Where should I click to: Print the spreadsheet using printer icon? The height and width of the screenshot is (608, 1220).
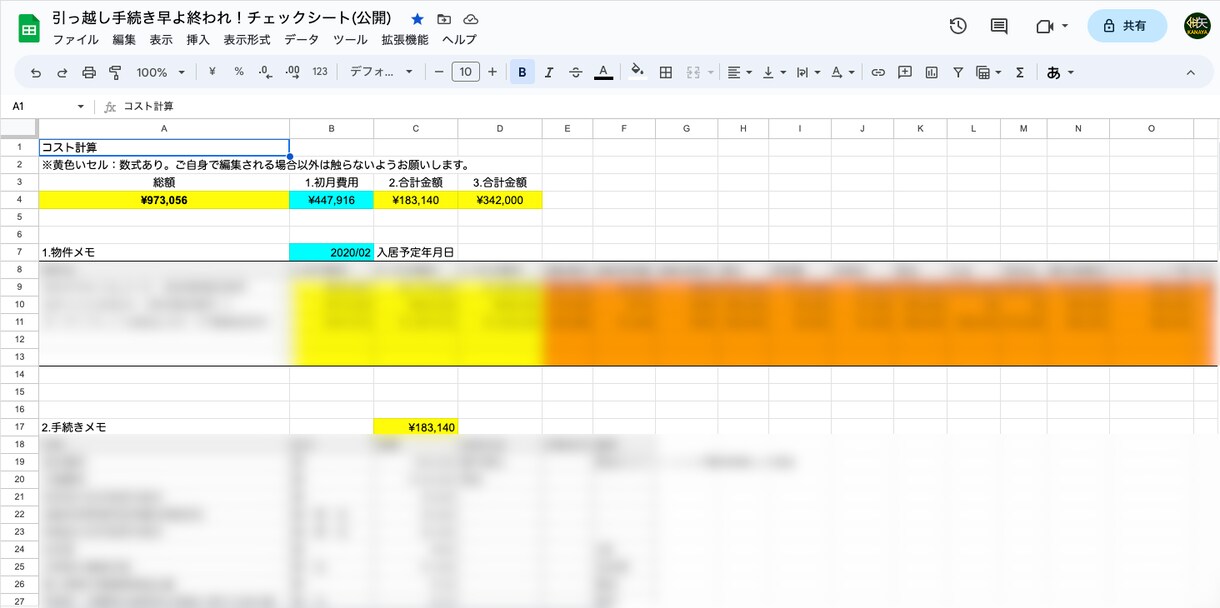89,72
